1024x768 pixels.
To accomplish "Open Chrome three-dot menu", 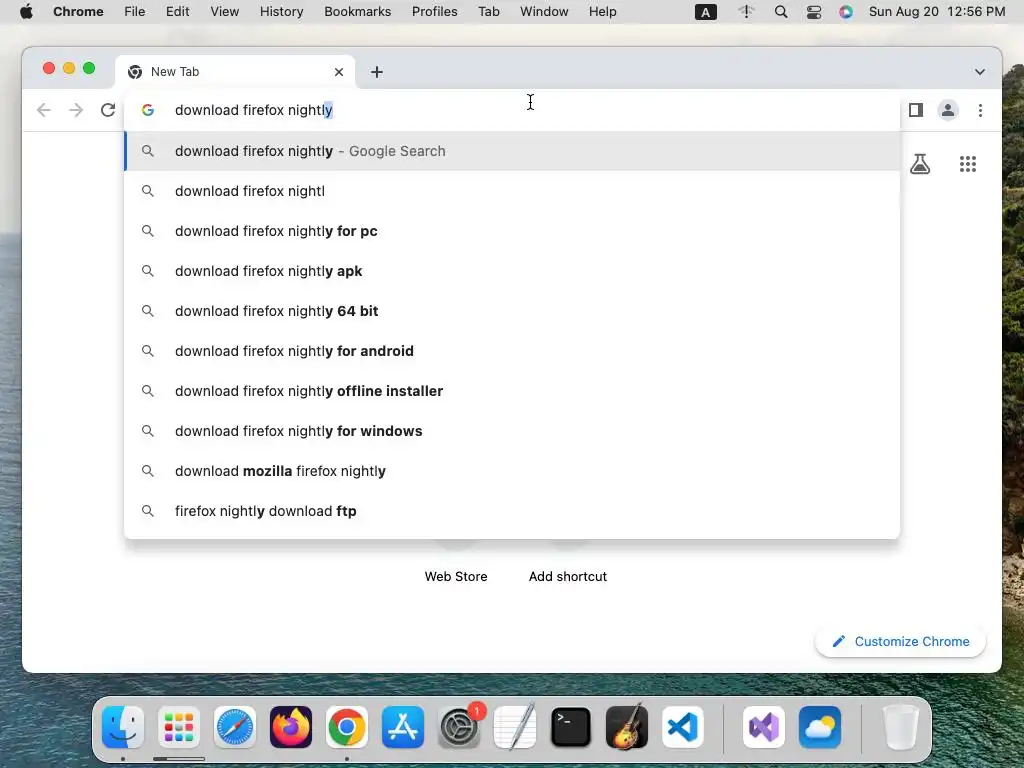I will coord(980,110).
